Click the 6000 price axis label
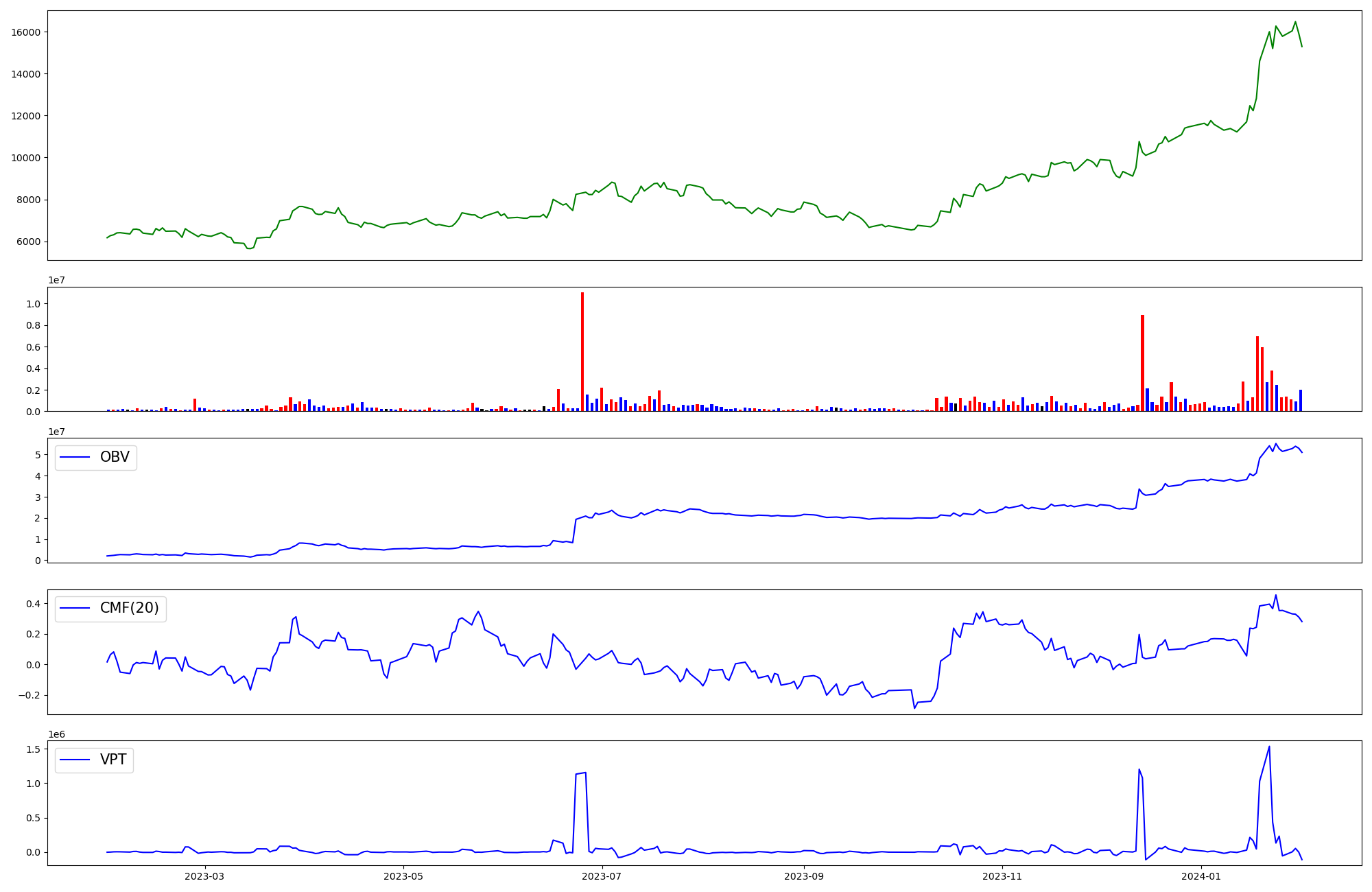1372x892 pixels. pyautogui.click(x=28, y=242)
